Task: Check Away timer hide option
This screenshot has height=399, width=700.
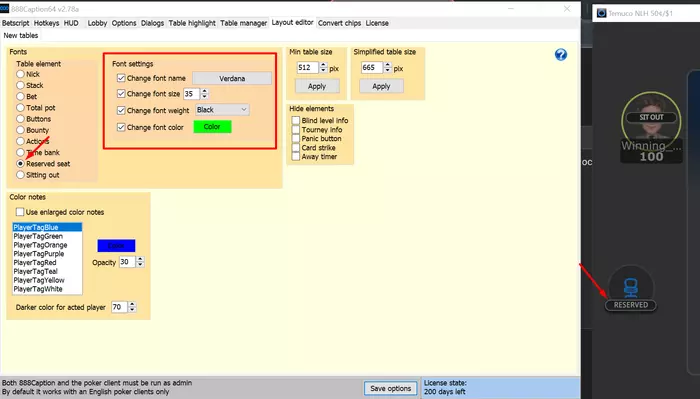Action: [296, 157]
